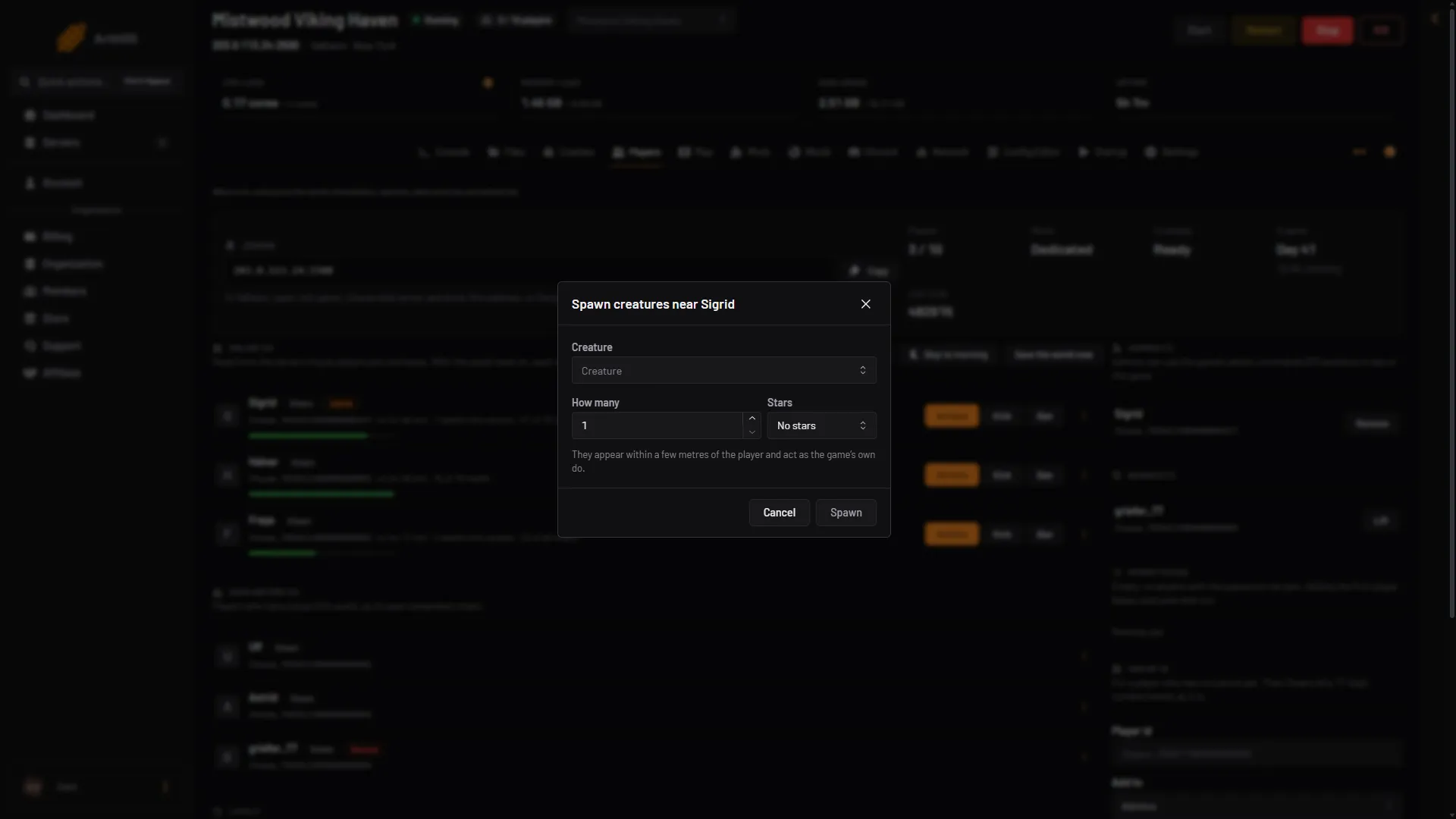Click the 'Creature' field label
1456x819 pixels.
[x=591, y=347]
